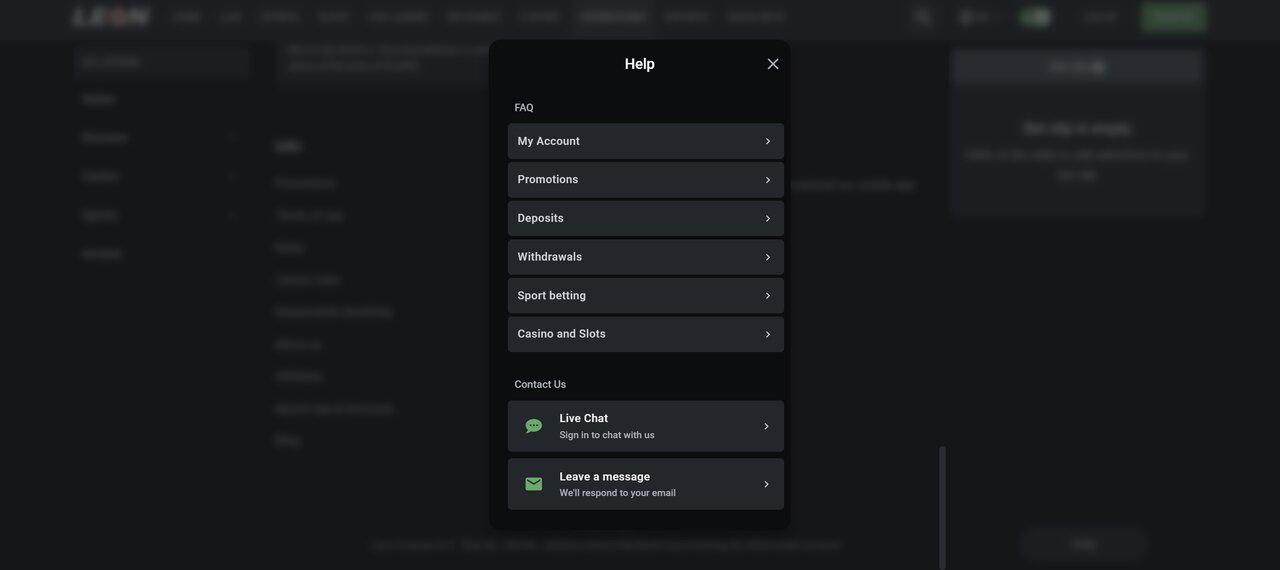
Task: Click the green envelope icon for Leave a message
Action: pyautogui.click(x=534, y=484)
